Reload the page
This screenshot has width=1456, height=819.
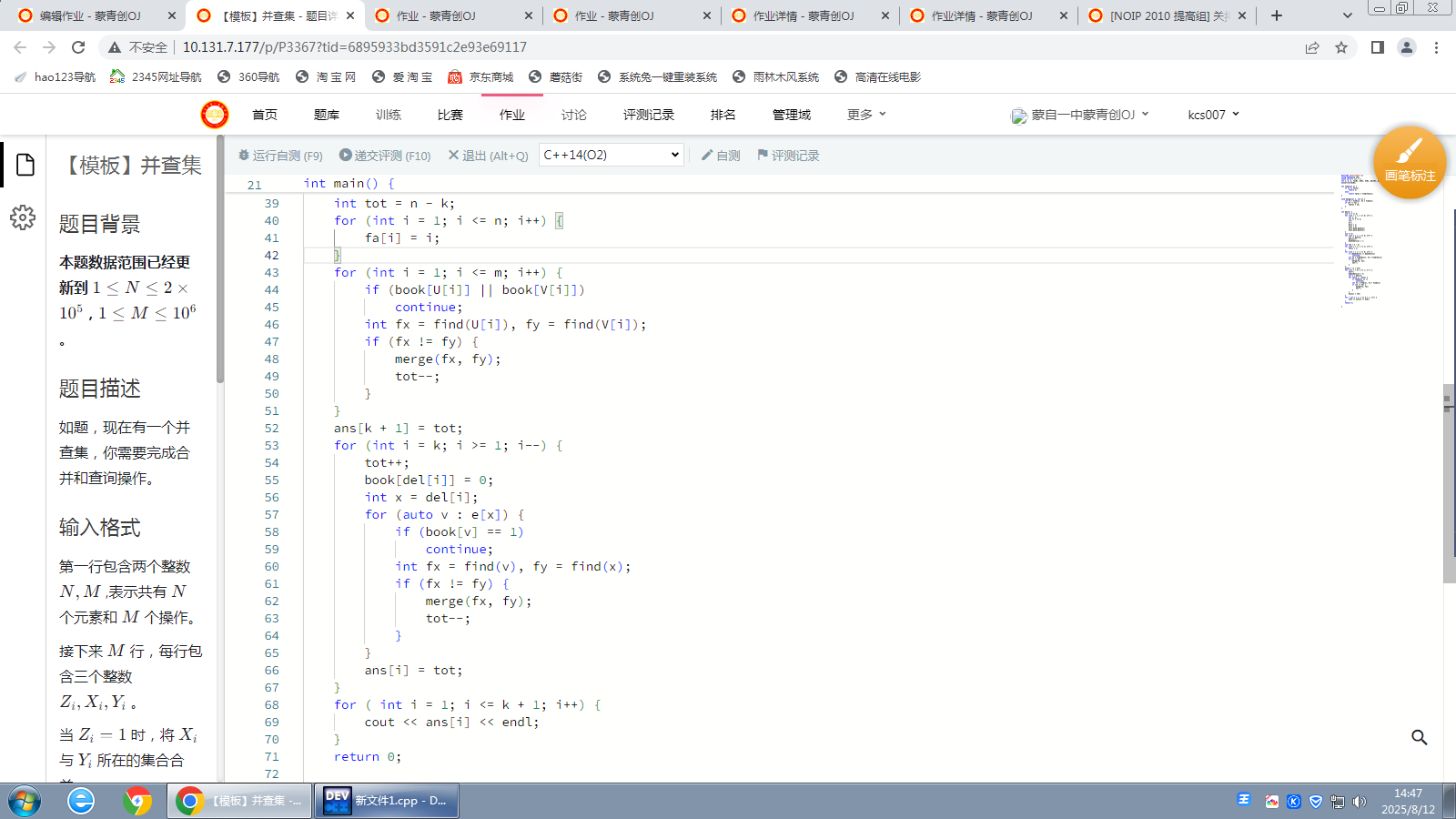(78, 47)
